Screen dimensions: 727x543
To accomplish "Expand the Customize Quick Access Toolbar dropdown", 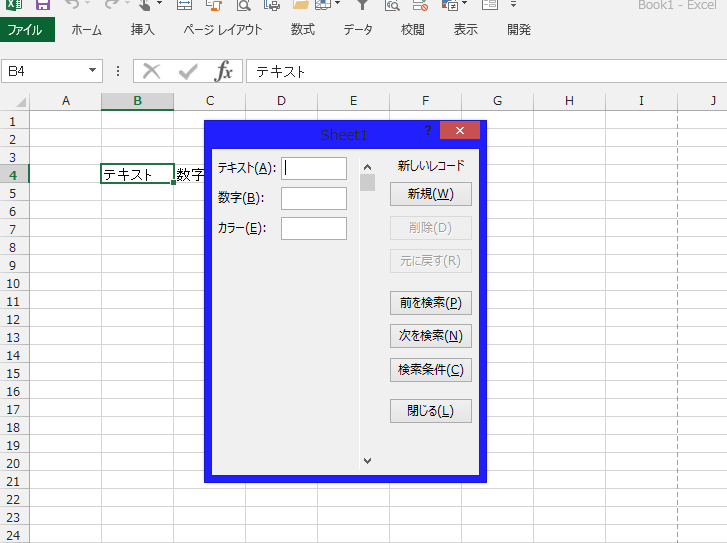I will pos(513,4).
